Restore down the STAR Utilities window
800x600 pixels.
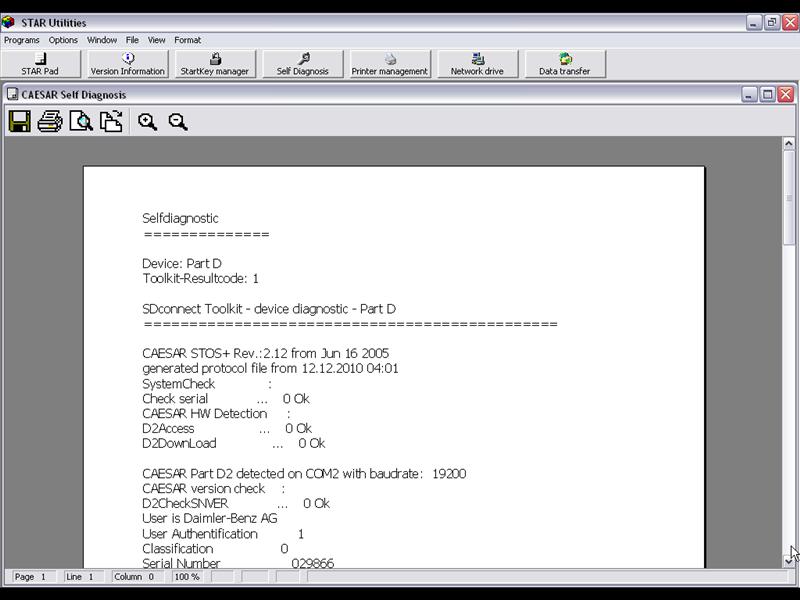(x=772, y=22)
